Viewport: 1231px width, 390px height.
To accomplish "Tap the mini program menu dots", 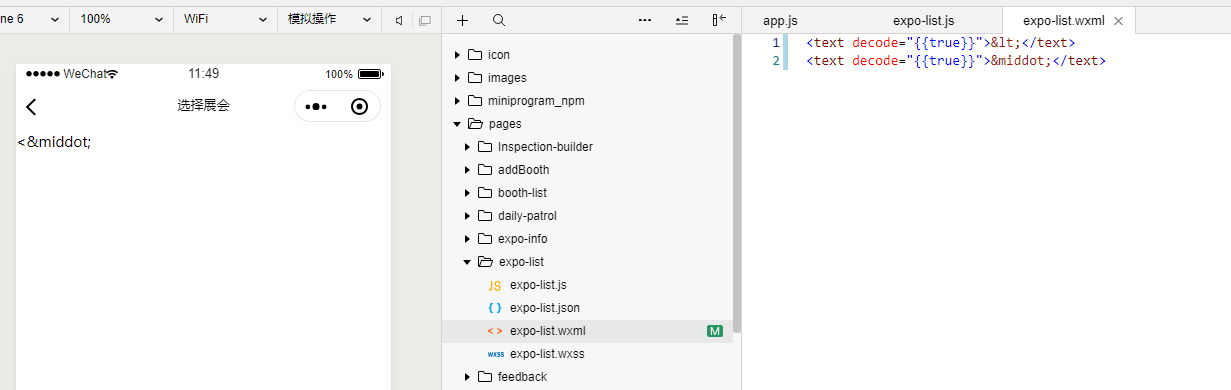I will pos(316,107).
